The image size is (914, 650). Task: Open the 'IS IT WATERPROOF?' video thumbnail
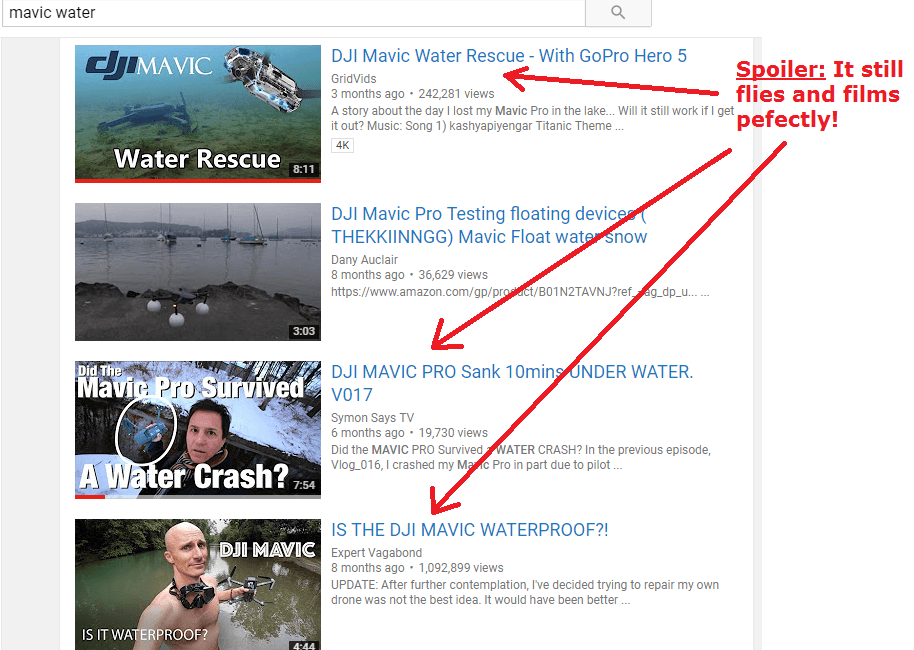pyautogui.click(x=198, y=585)
